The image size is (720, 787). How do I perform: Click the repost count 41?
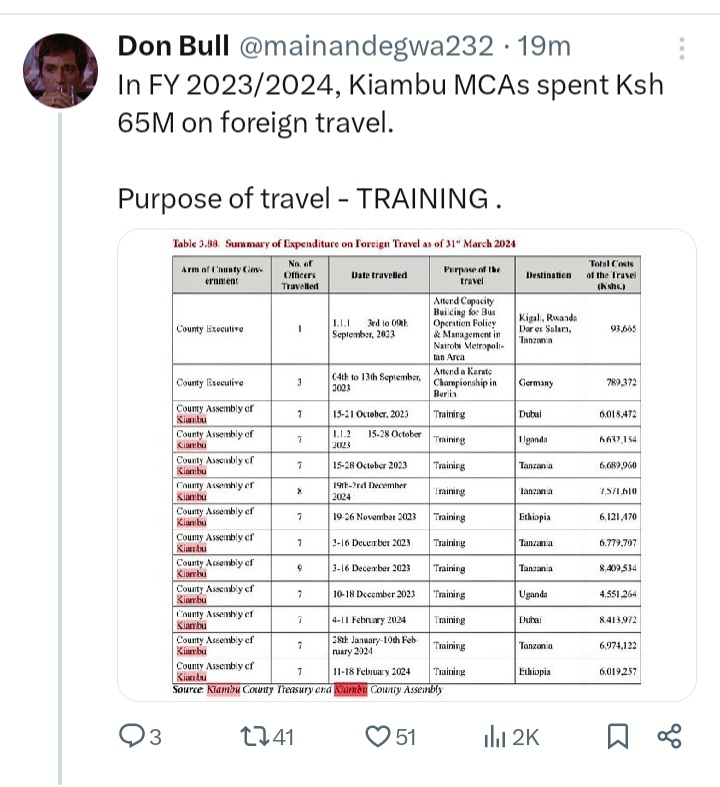[x=283, y=738]
